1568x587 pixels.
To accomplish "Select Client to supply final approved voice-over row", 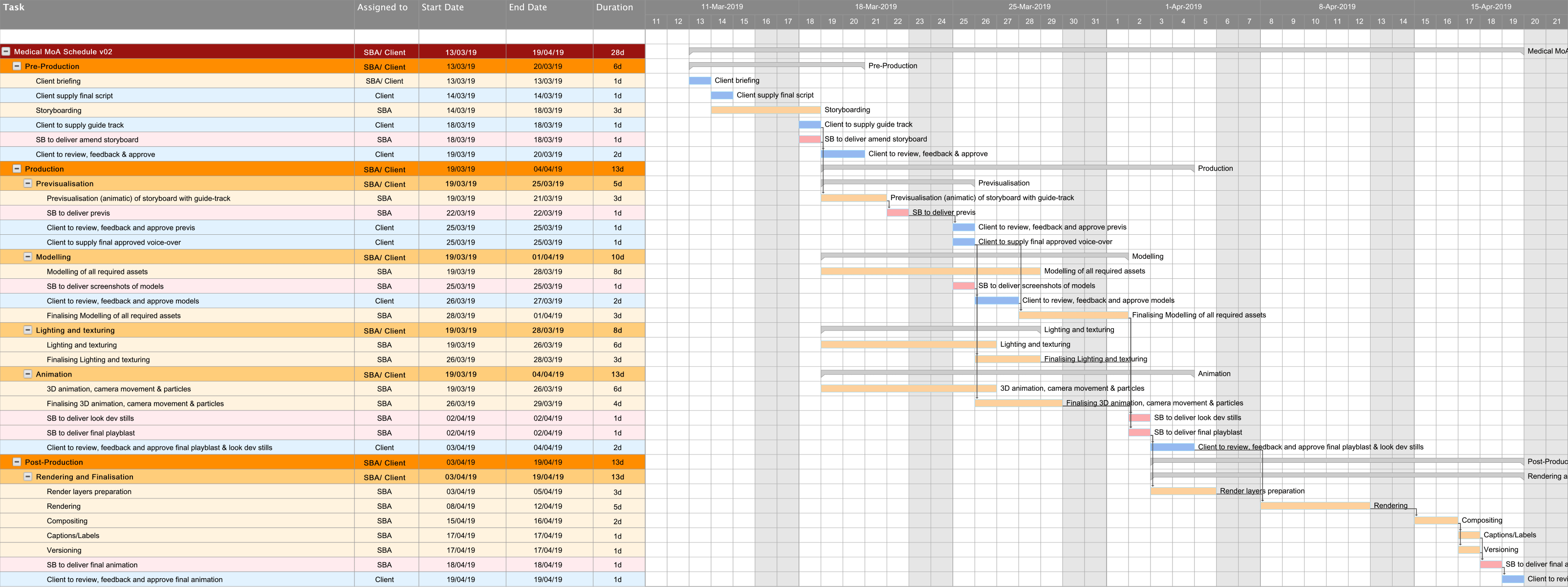I will point(323,242).
